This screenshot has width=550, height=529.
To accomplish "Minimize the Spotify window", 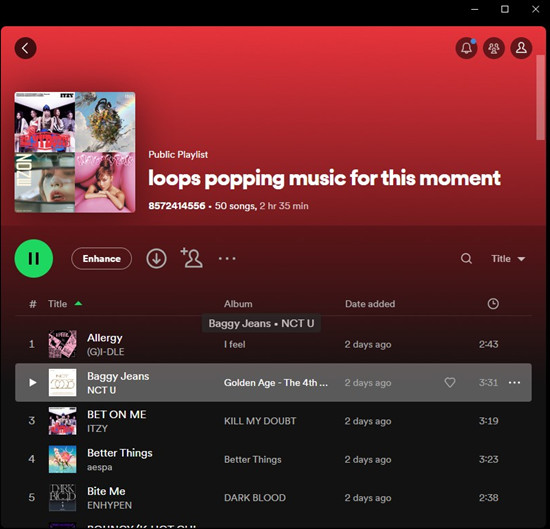I will (475, 9).
